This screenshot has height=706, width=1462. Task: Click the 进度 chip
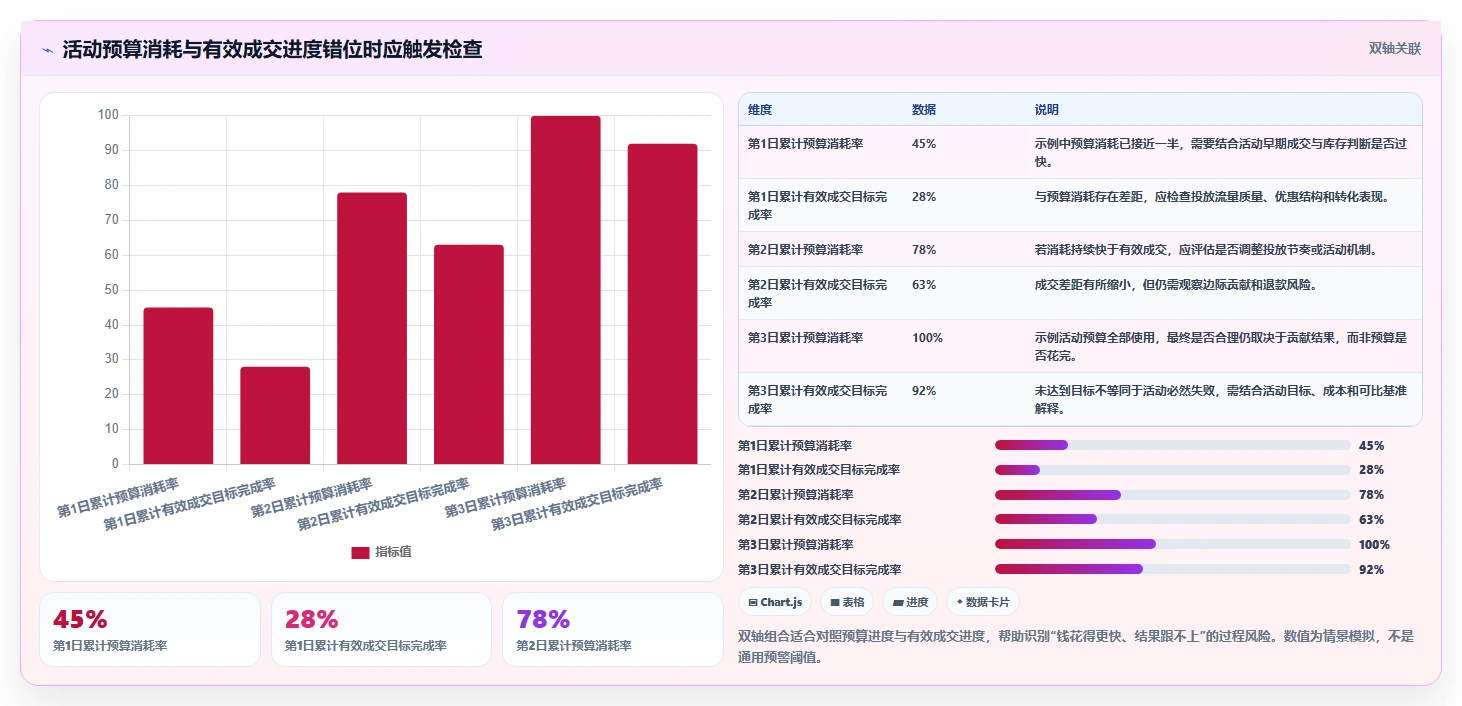[x=910, y=602]
